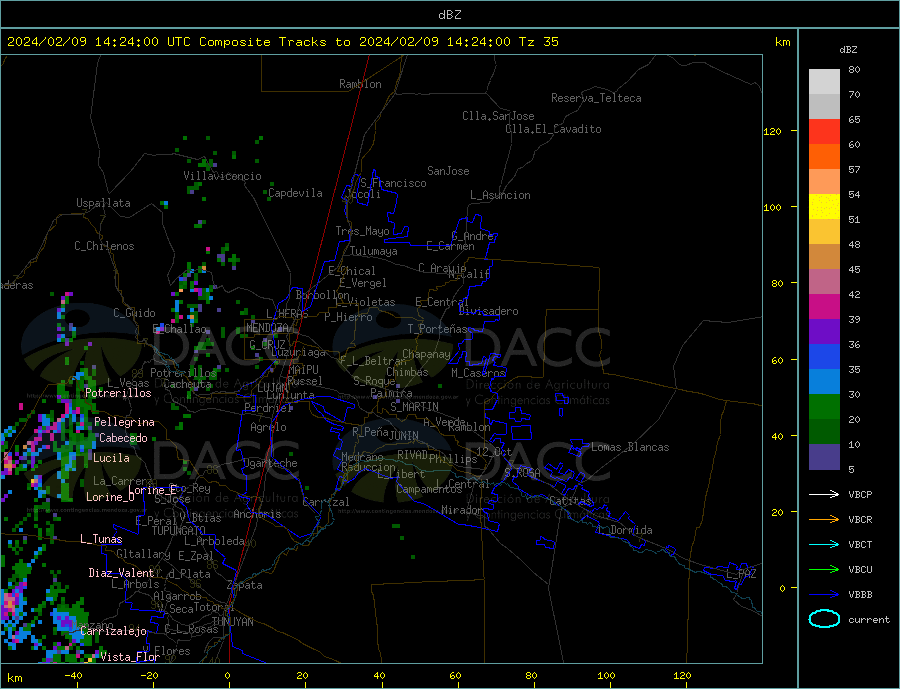Click the E_Carmen label
The height and width of the screenshot is (689, 900).
451,246
